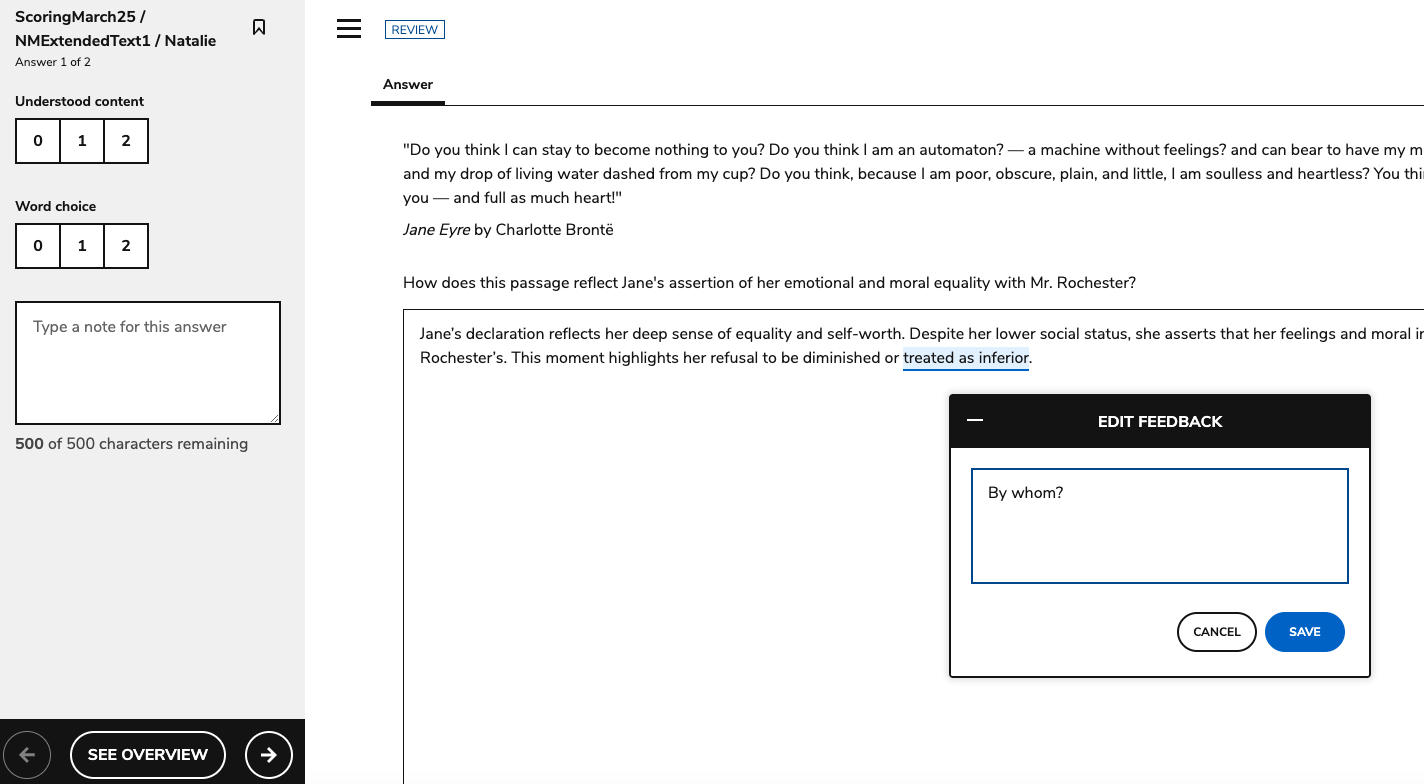Image resolution: width=1424 pixels, height=784 pixels.
Task: Switch to the Answer tab
Action: pos(408,85)
